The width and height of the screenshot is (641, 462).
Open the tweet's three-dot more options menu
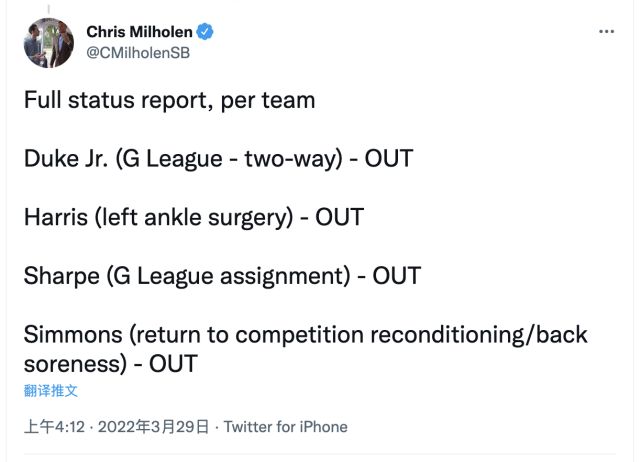606,32
